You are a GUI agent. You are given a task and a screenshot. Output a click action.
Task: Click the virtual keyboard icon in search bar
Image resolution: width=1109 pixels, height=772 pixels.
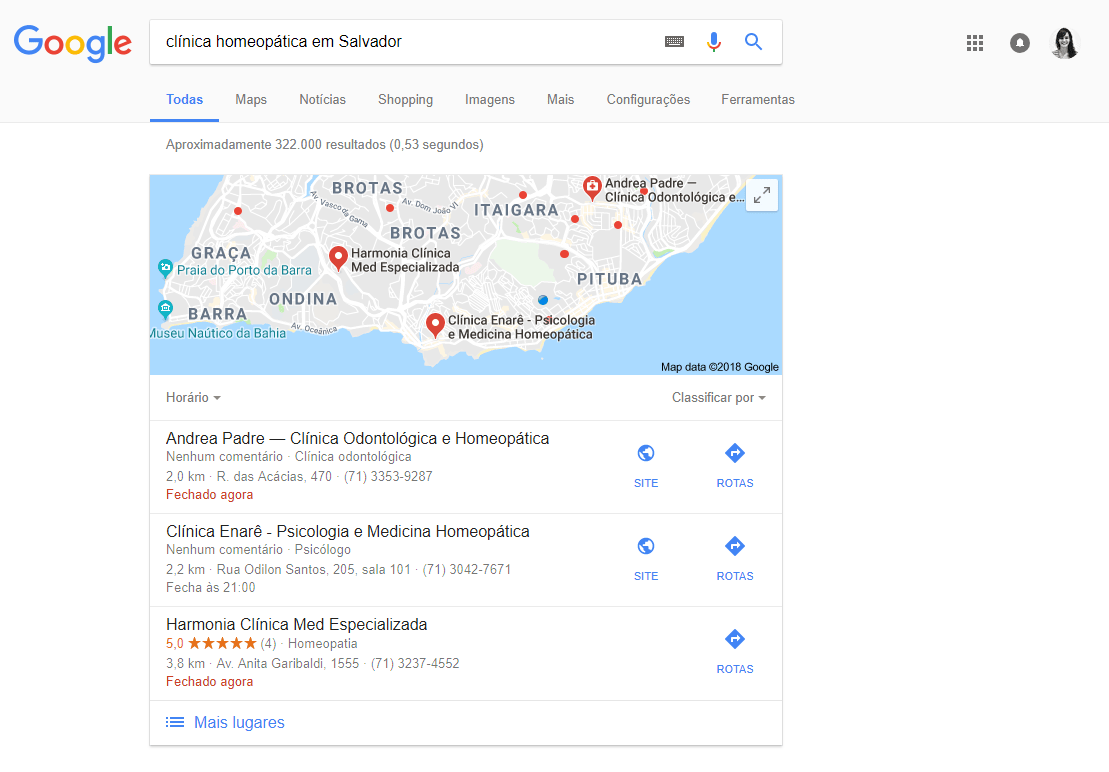pos(674,42)
